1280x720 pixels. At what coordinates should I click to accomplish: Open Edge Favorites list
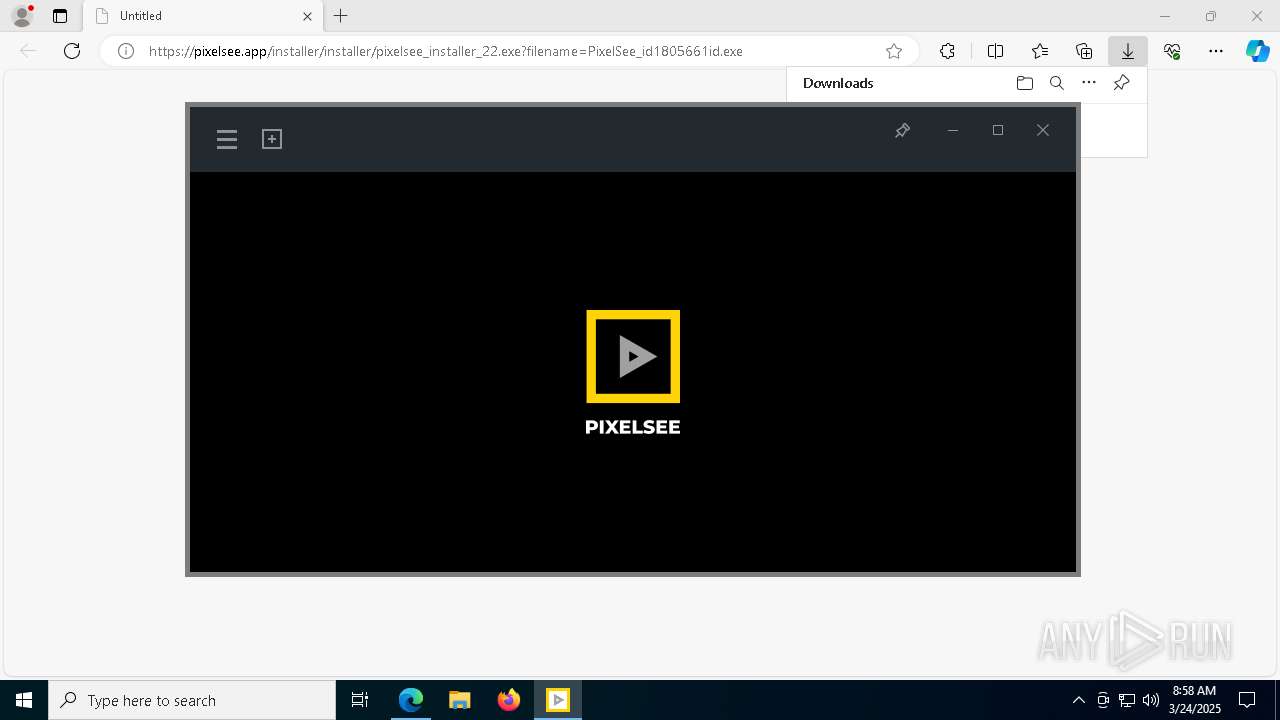tap(1040, 51)
